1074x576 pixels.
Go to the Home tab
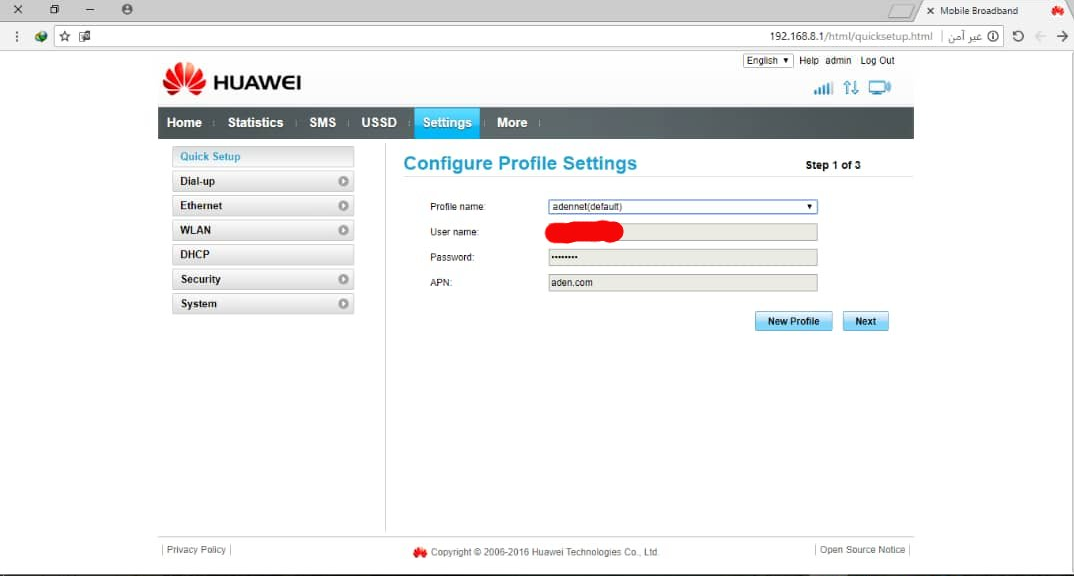pos(184,123)
